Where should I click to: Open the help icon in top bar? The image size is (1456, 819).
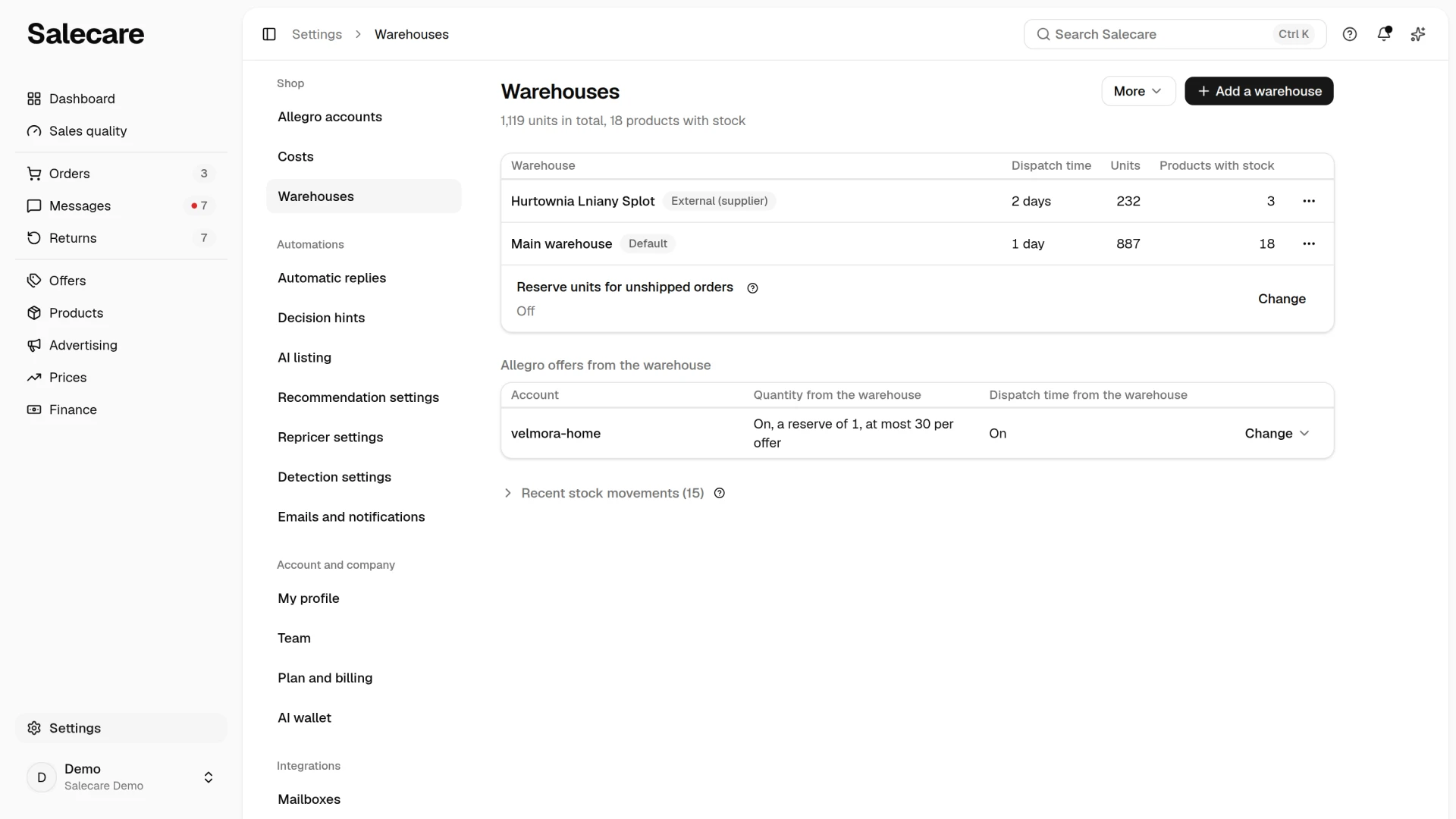tap(1350, 34)
